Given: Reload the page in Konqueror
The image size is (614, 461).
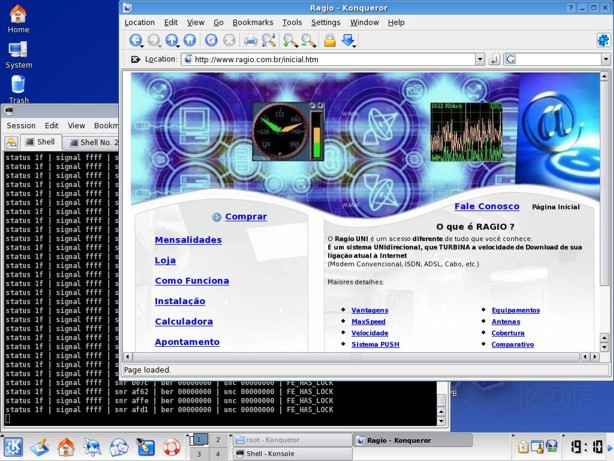Looking at the screenshot, I should (211, 40).
